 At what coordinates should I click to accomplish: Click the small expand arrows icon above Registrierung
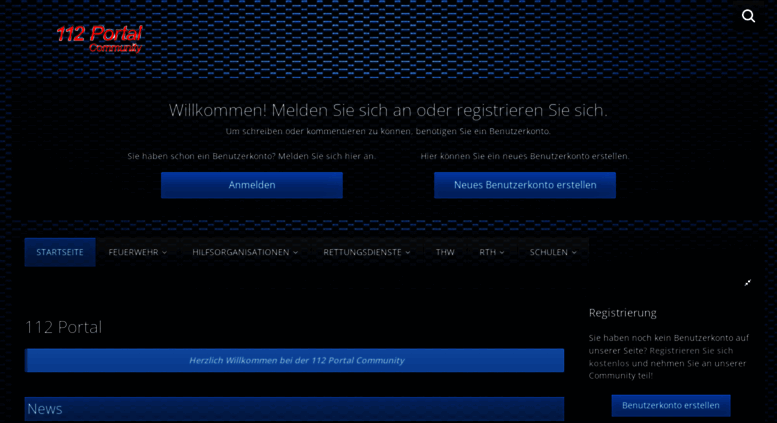(748, 283)
